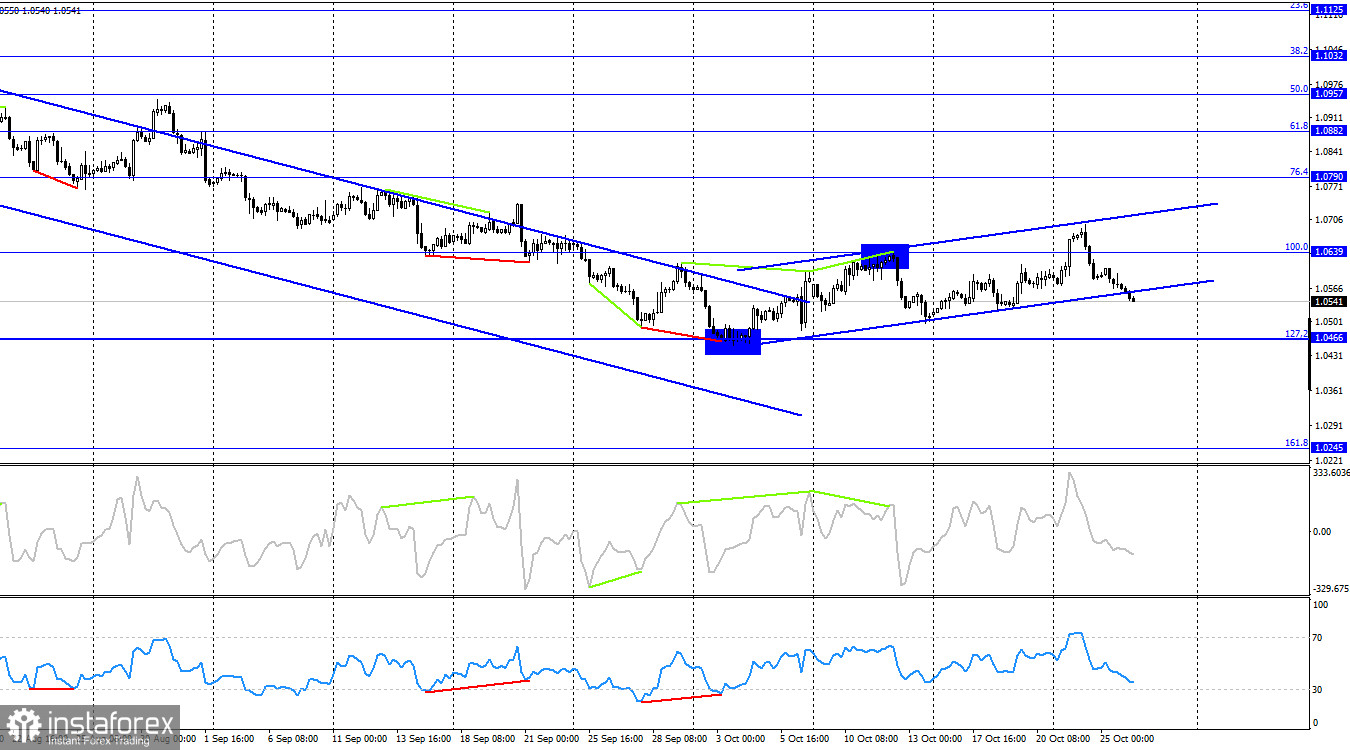This screenshot has width=1350, height=750.
Task: Select the 100.0 Fibonacci level label
Action: [x=1297, y=246]
